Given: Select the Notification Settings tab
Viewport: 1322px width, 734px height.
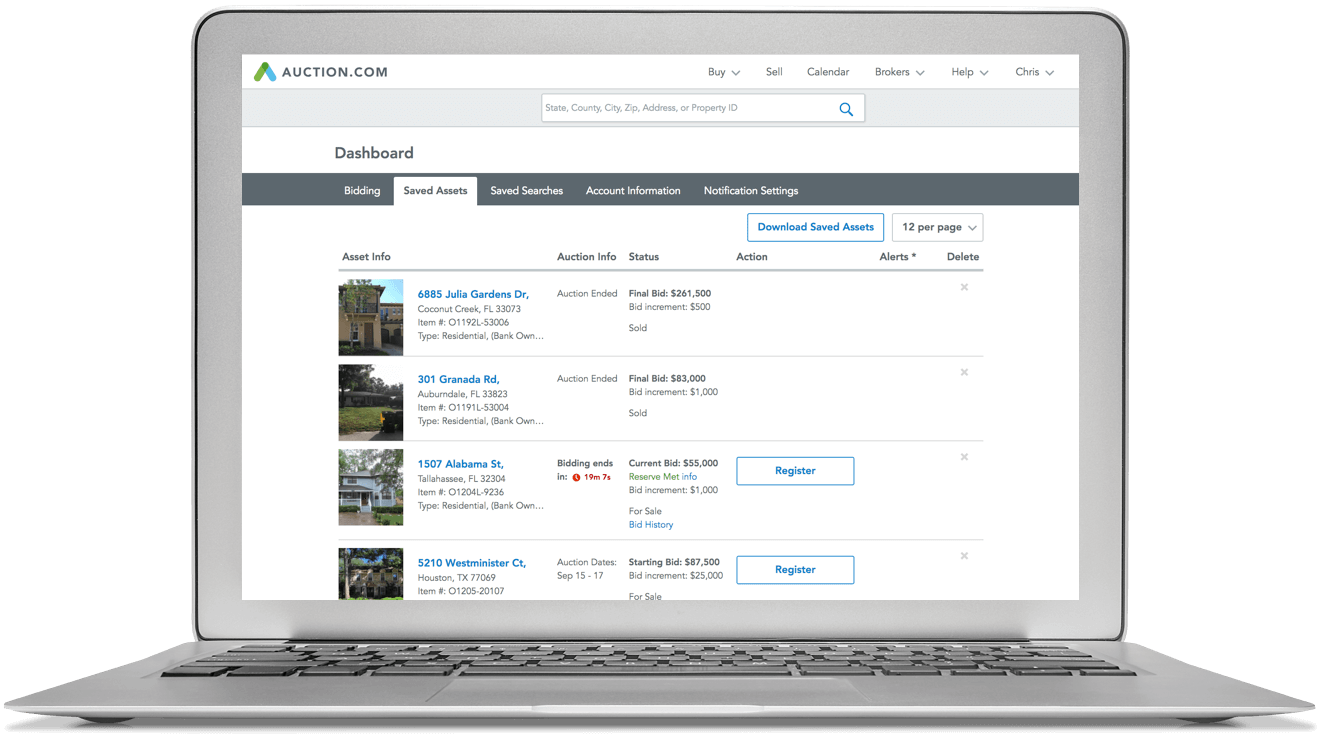Looking at the screenshot, I should point(750,191).
